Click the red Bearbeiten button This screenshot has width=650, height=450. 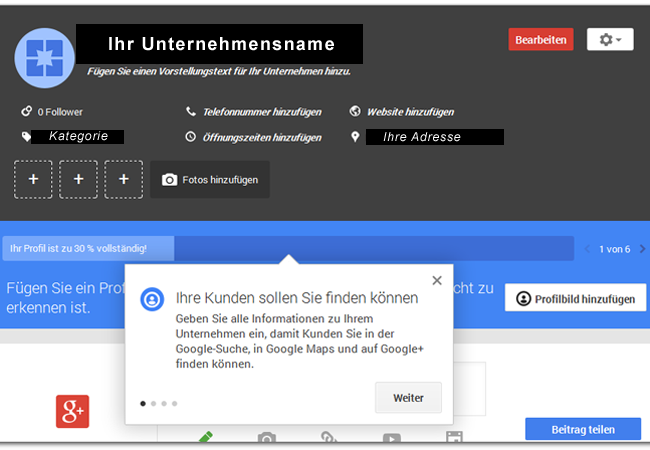[541, 39]
